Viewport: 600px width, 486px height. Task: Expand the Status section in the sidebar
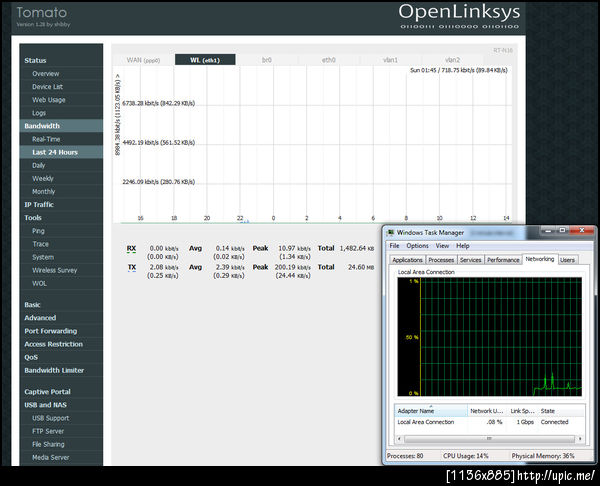pos(35,61)
